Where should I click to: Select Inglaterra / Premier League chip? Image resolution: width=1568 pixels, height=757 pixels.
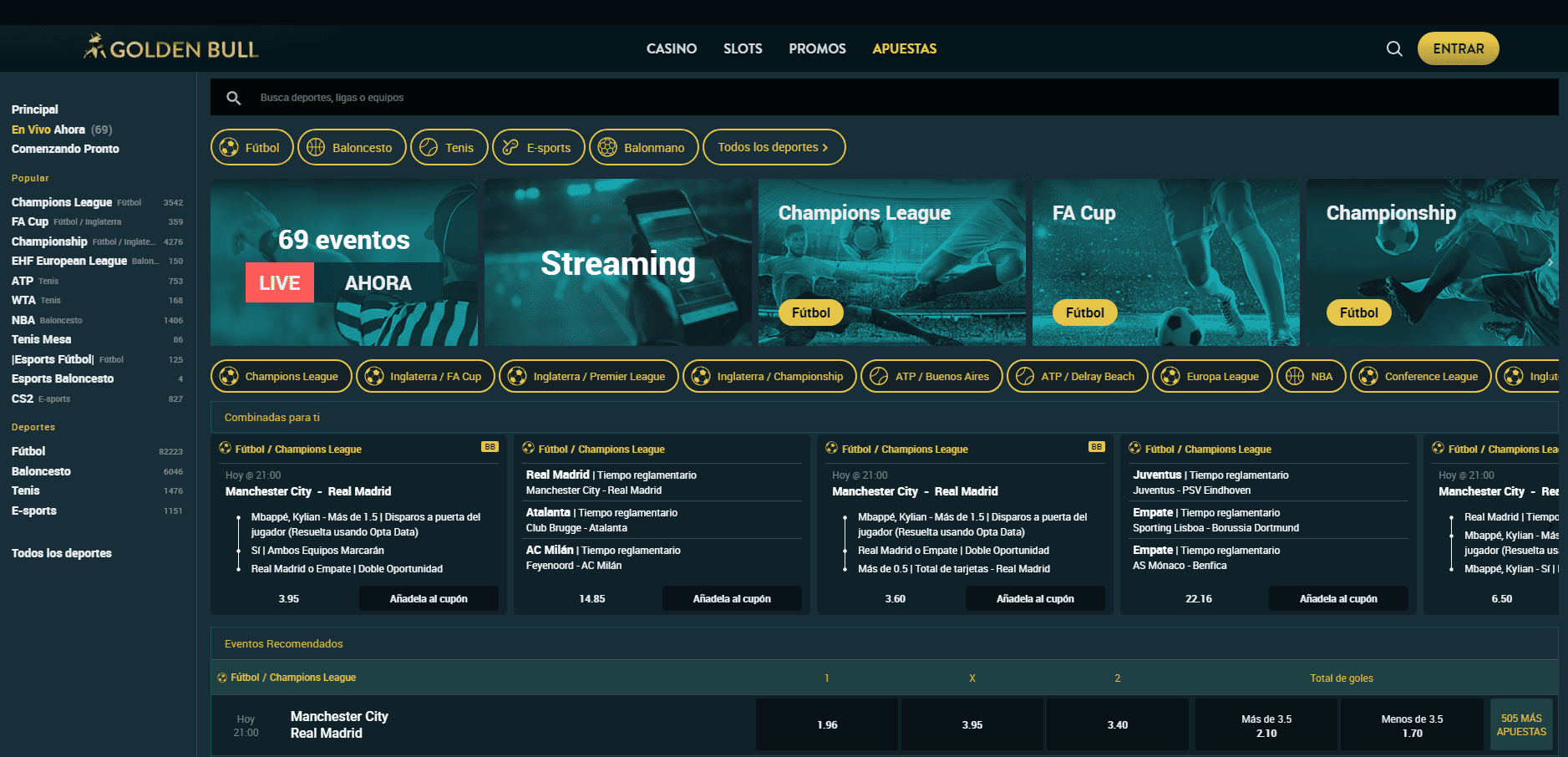[x=588, y=376]
